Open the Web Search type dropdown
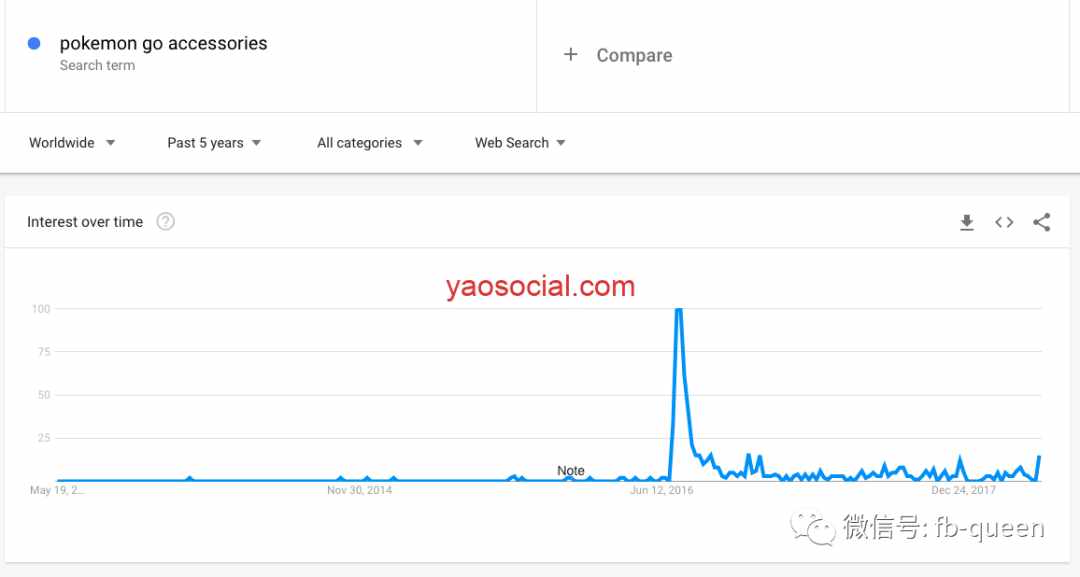 point(520,143)
